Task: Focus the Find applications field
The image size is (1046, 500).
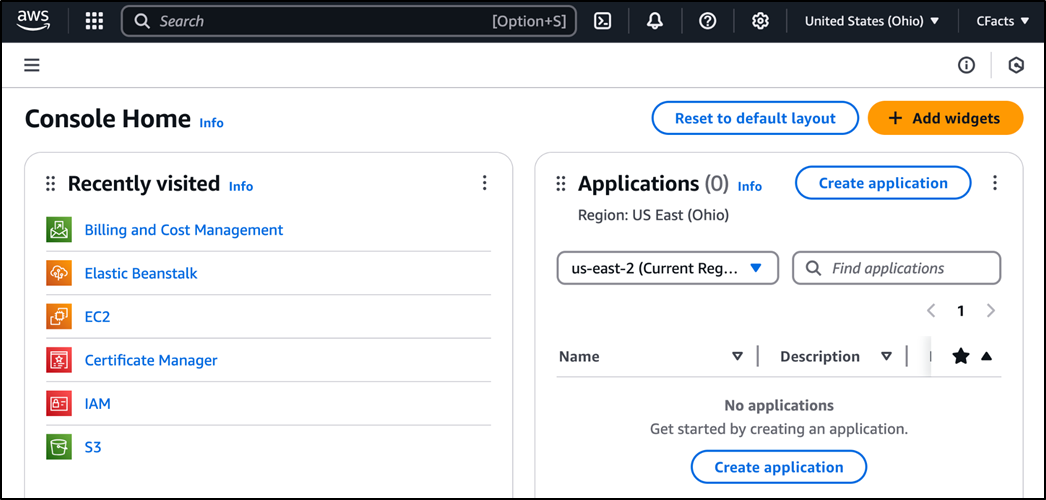Action: 897,268
